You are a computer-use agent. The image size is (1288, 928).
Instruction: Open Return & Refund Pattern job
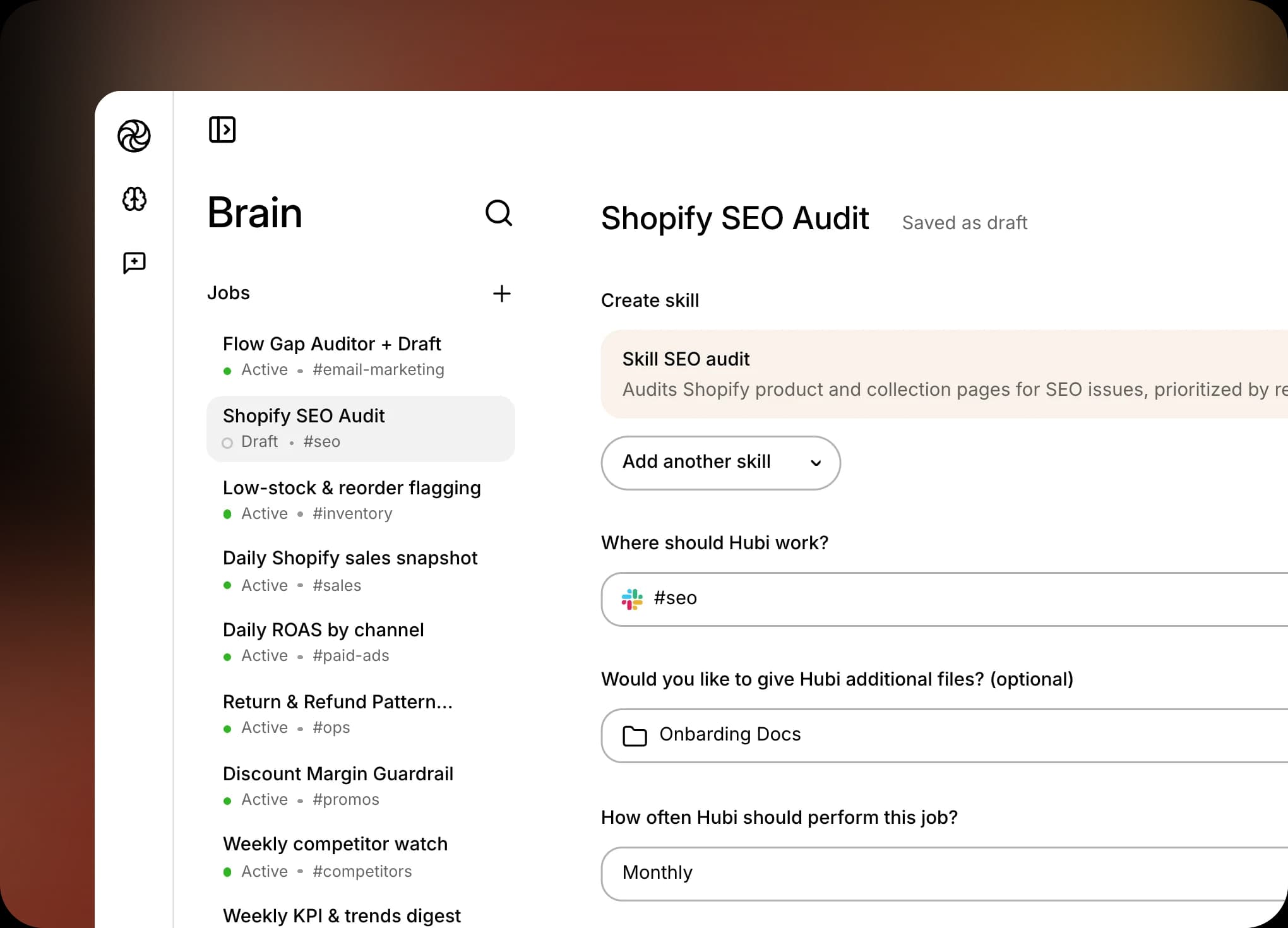(x=361, y=714)
